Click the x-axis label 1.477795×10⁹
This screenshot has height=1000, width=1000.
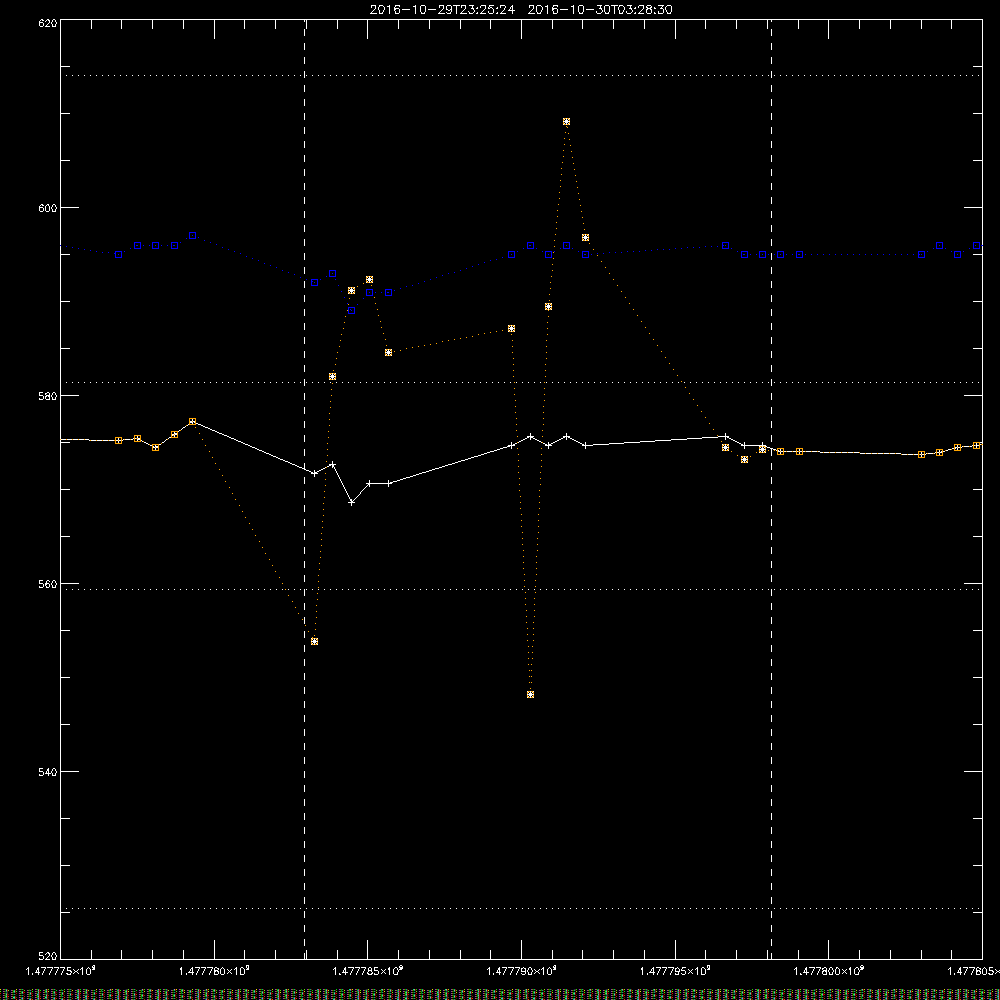point(675,971)
